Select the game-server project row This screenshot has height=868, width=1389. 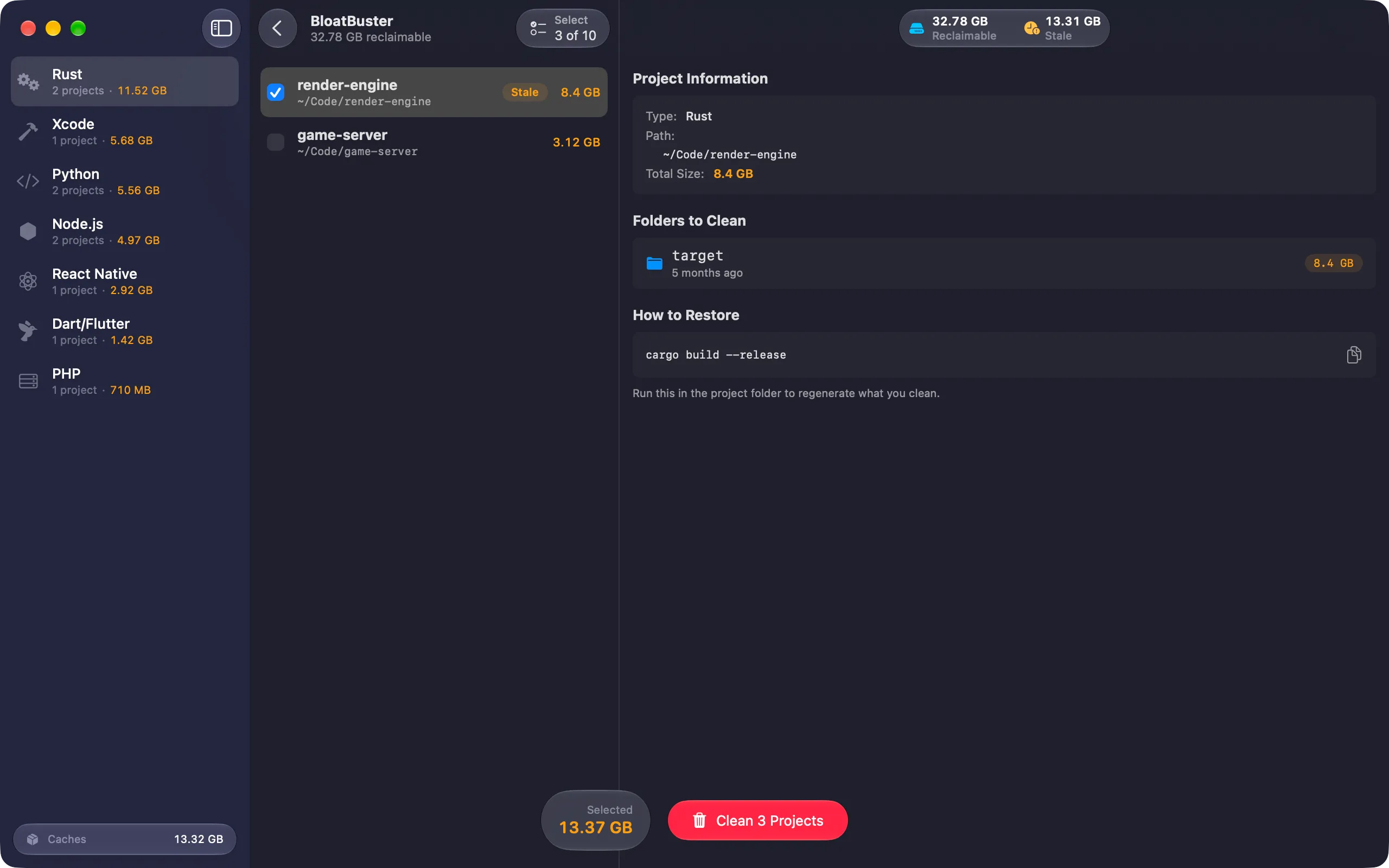coord(434,142)
